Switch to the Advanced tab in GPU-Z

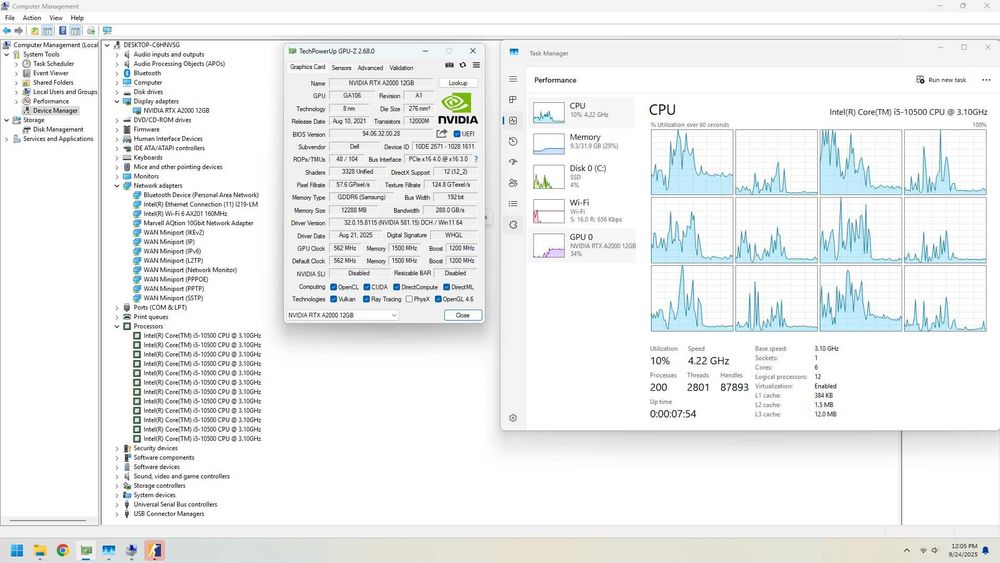coord(370,68)
